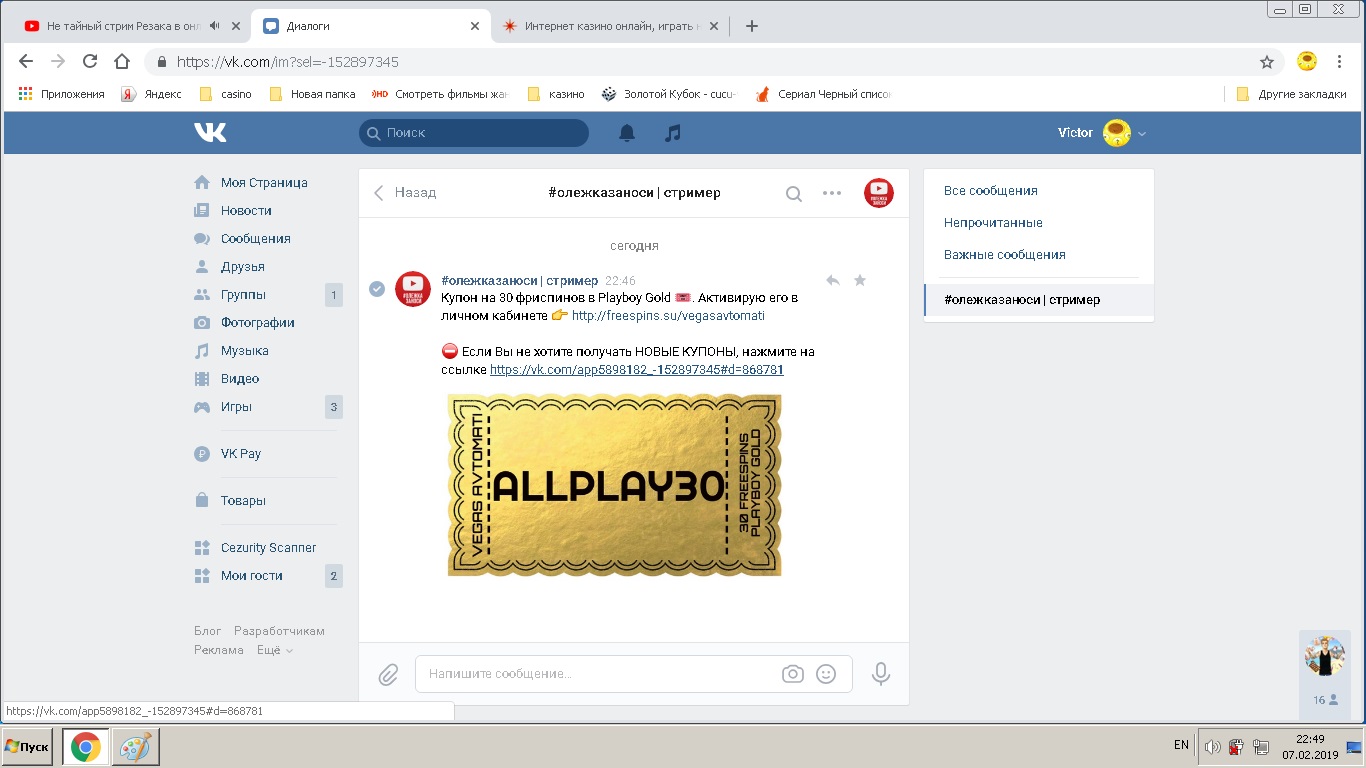This screenshot has width=1366, height=768.
Task: Open the vk.com/app5898182 unsubscribe link
Action: coord(636,370)
